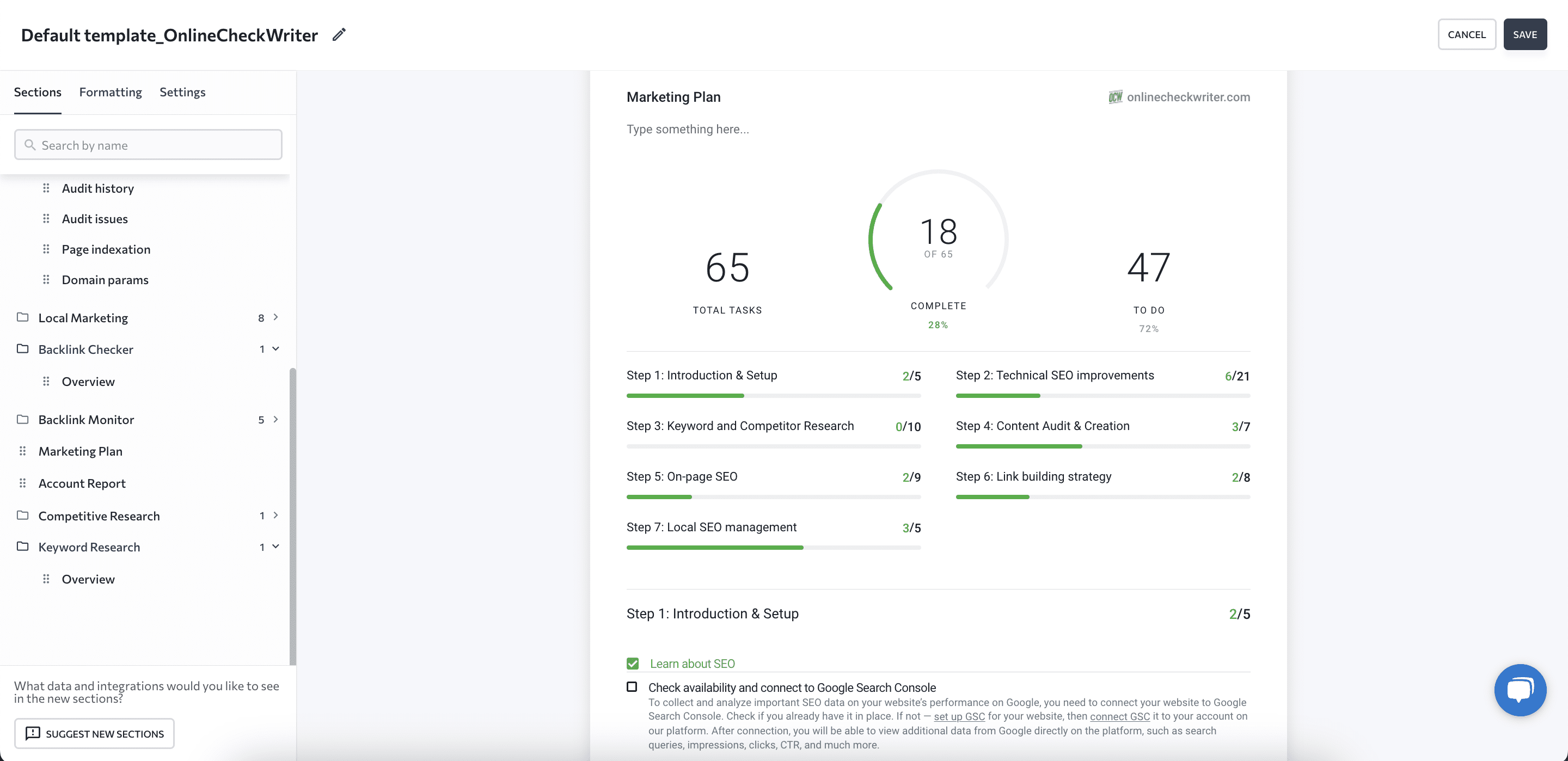Screen dimensions: 1568x761
Task: Select the Marketing Plan section
Action: [81, 451]
